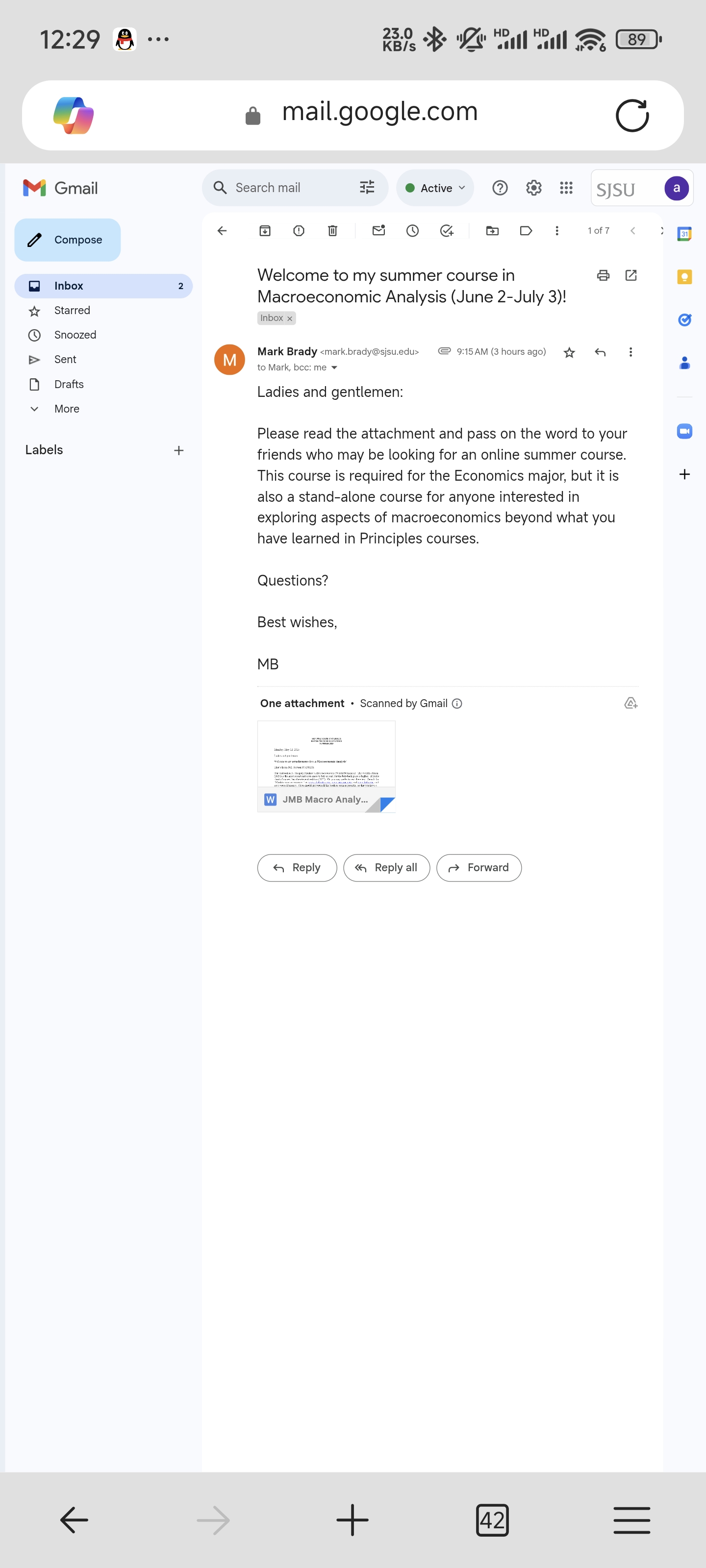
Task: Star the message from Mark Brady
Action: point(569,352)
